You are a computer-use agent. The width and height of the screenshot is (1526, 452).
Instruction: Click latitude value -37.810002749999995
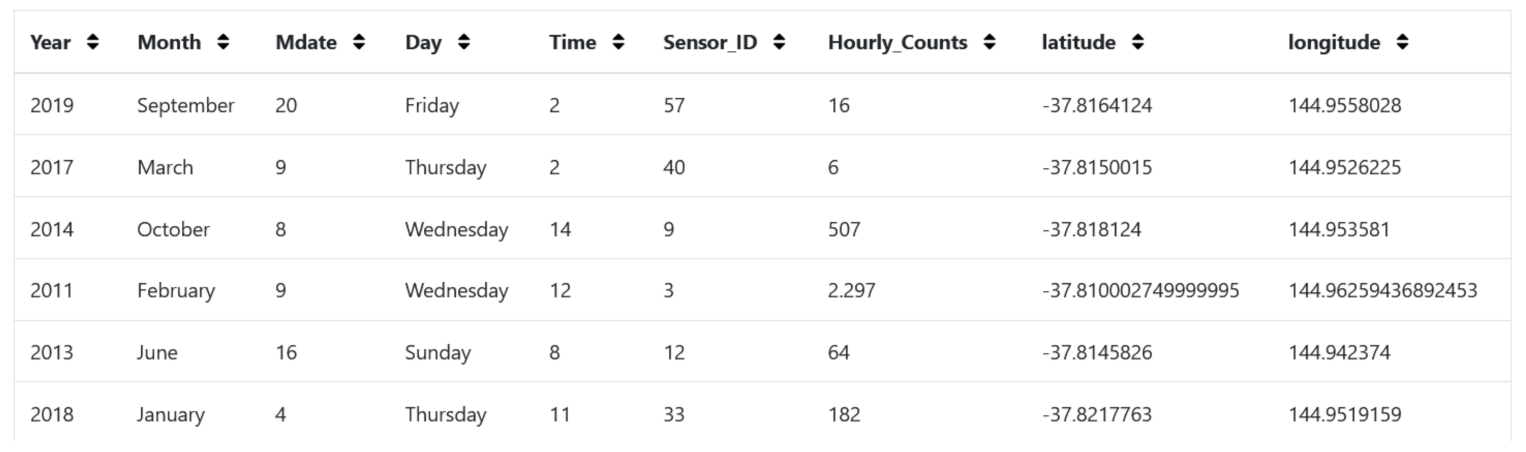click(1140, 291)
